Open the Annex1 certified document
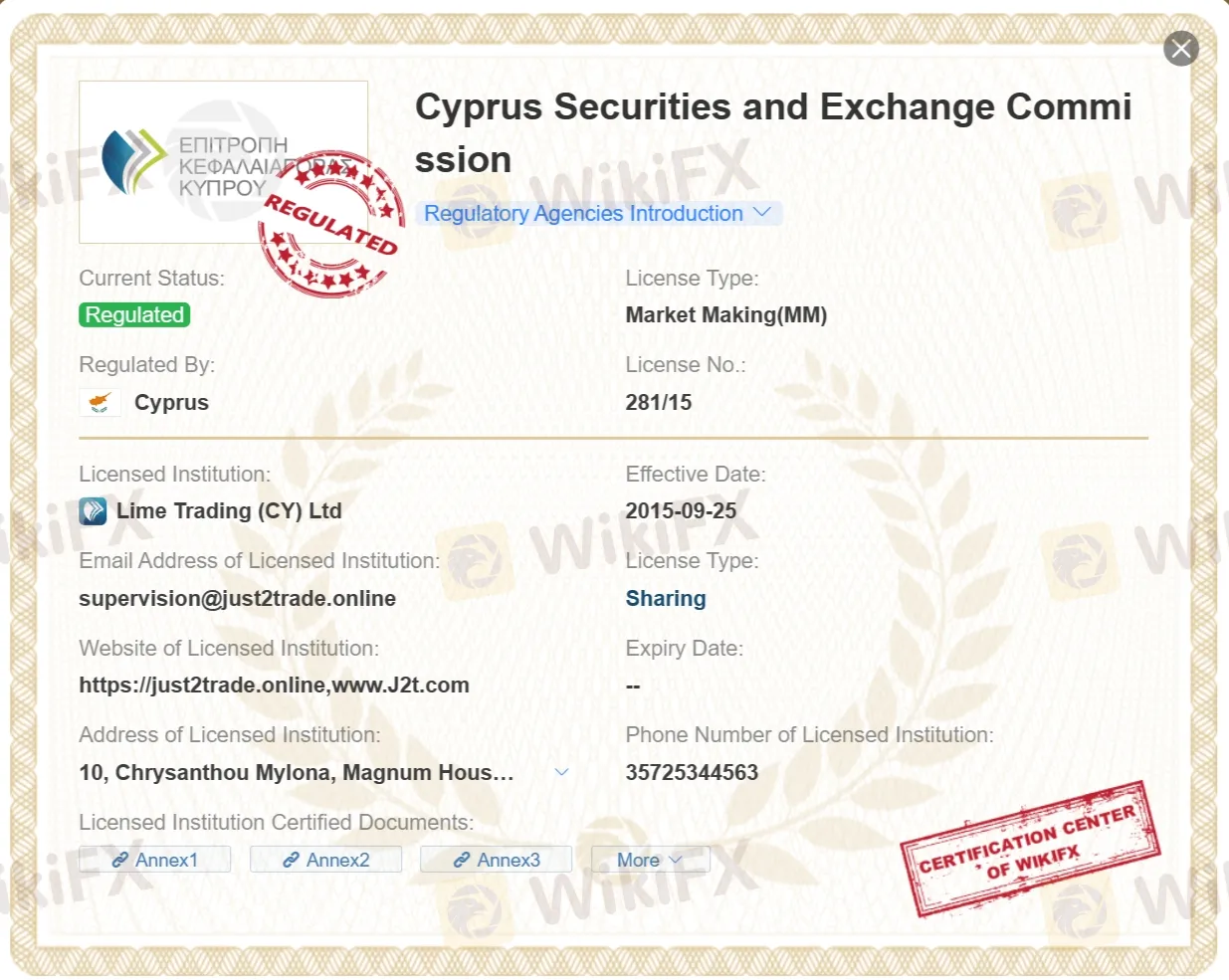Viewport: 1229px width, 980px height. 155,860
